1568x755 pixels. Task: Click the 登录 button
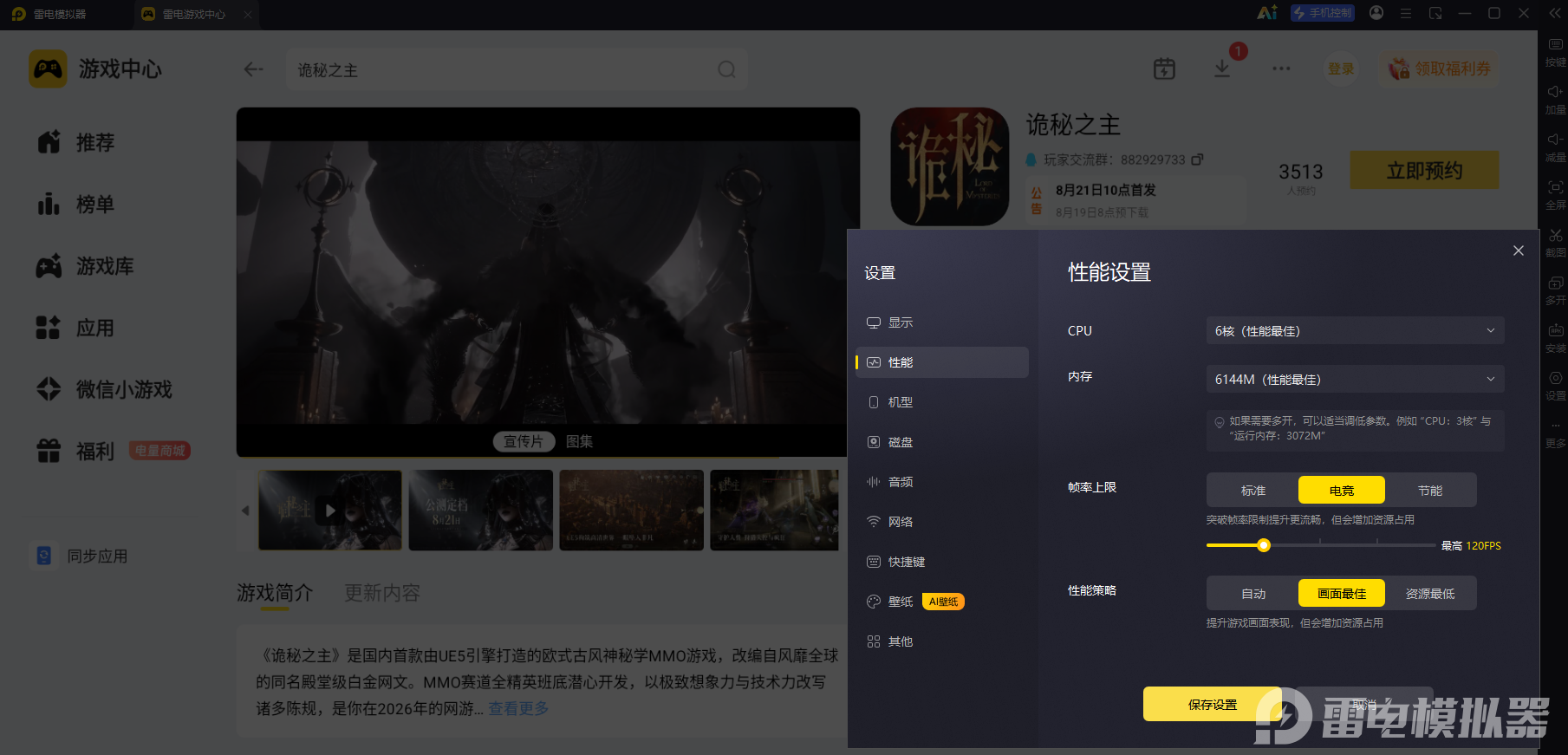(1341, 68)
